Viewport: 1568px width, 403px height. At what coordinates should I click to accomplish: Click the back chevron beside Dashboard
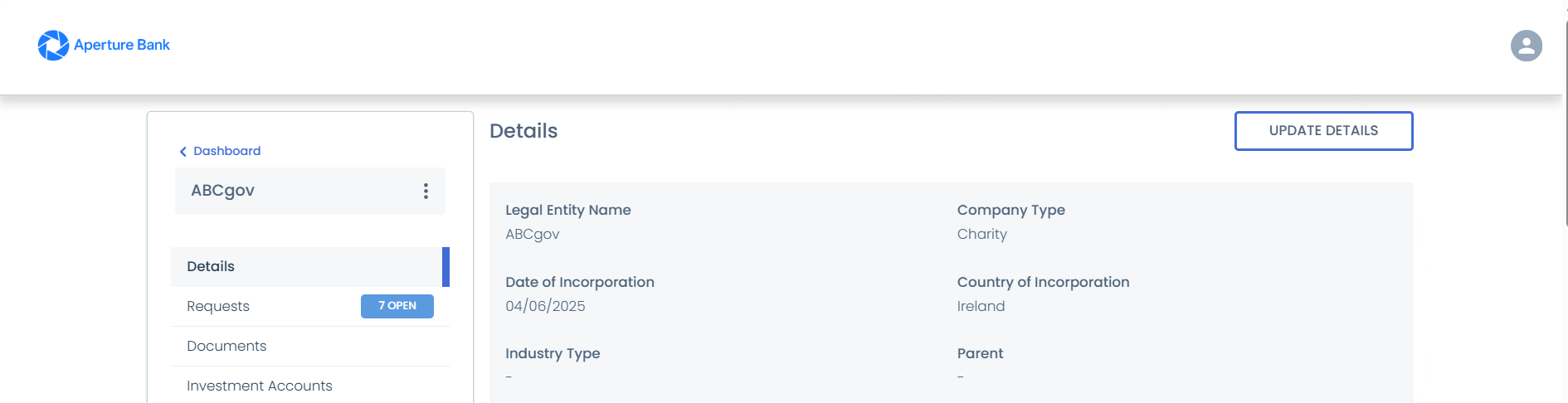click(183, 152)
